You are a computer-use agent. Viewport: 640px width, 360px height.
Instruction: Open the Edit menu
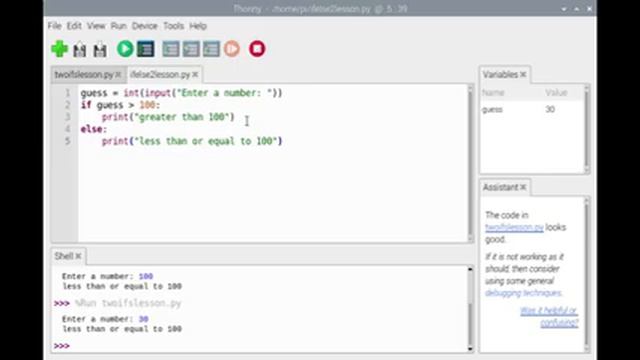[74, 26]
